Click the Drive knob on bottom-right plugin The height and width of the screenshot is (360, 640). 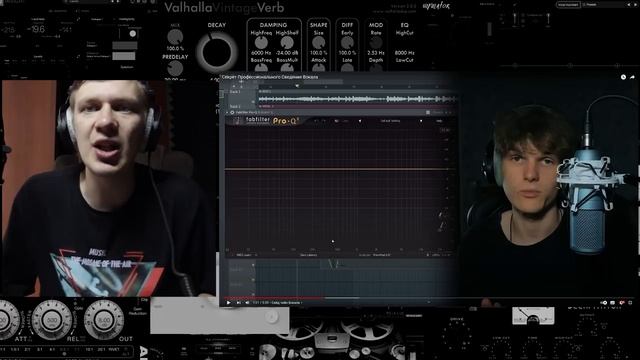pyautogui.click(x=456, y=336)
